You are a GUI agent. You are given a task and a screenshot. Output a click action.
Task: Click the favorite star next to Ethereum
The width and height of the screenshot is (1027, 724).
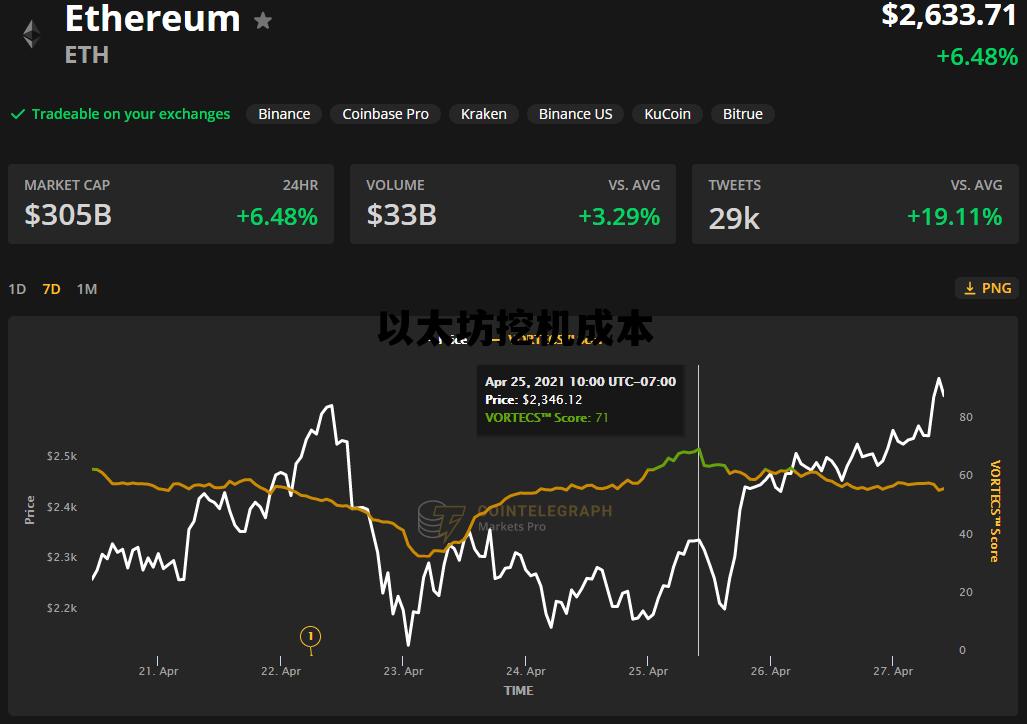point(263,21)
